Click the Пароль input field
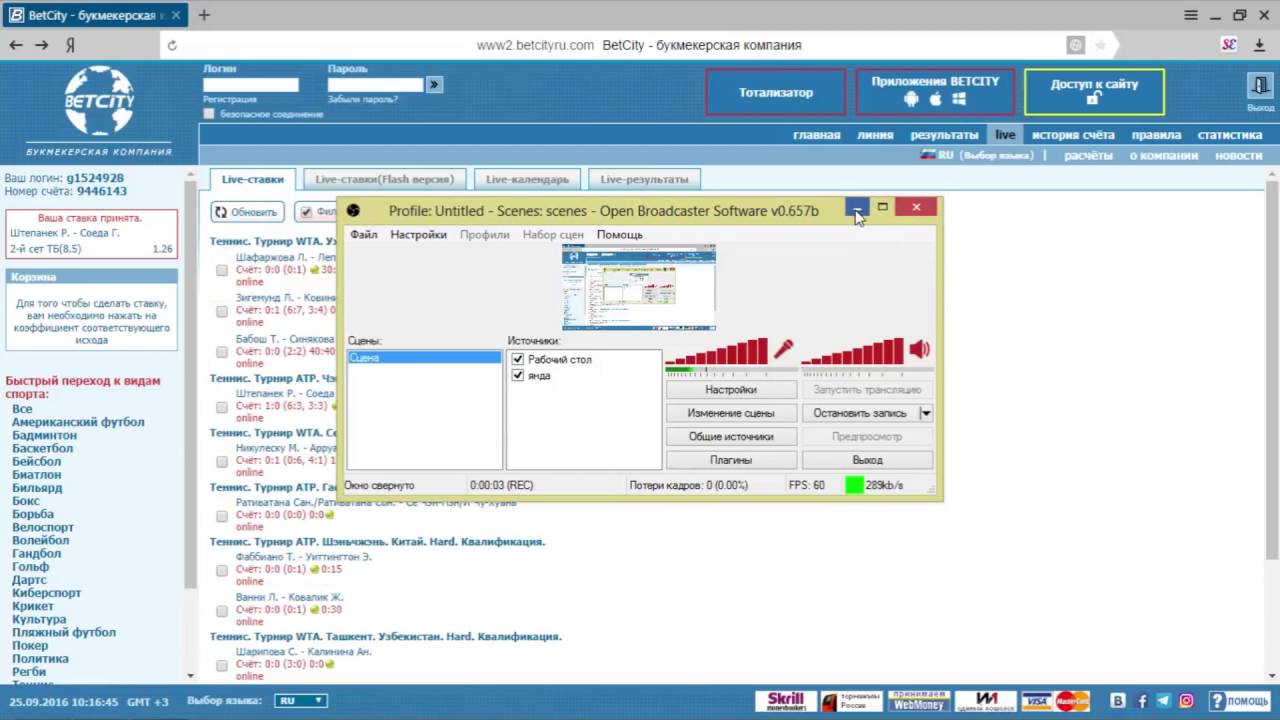The image size is (1280, 720). (375, 85)
